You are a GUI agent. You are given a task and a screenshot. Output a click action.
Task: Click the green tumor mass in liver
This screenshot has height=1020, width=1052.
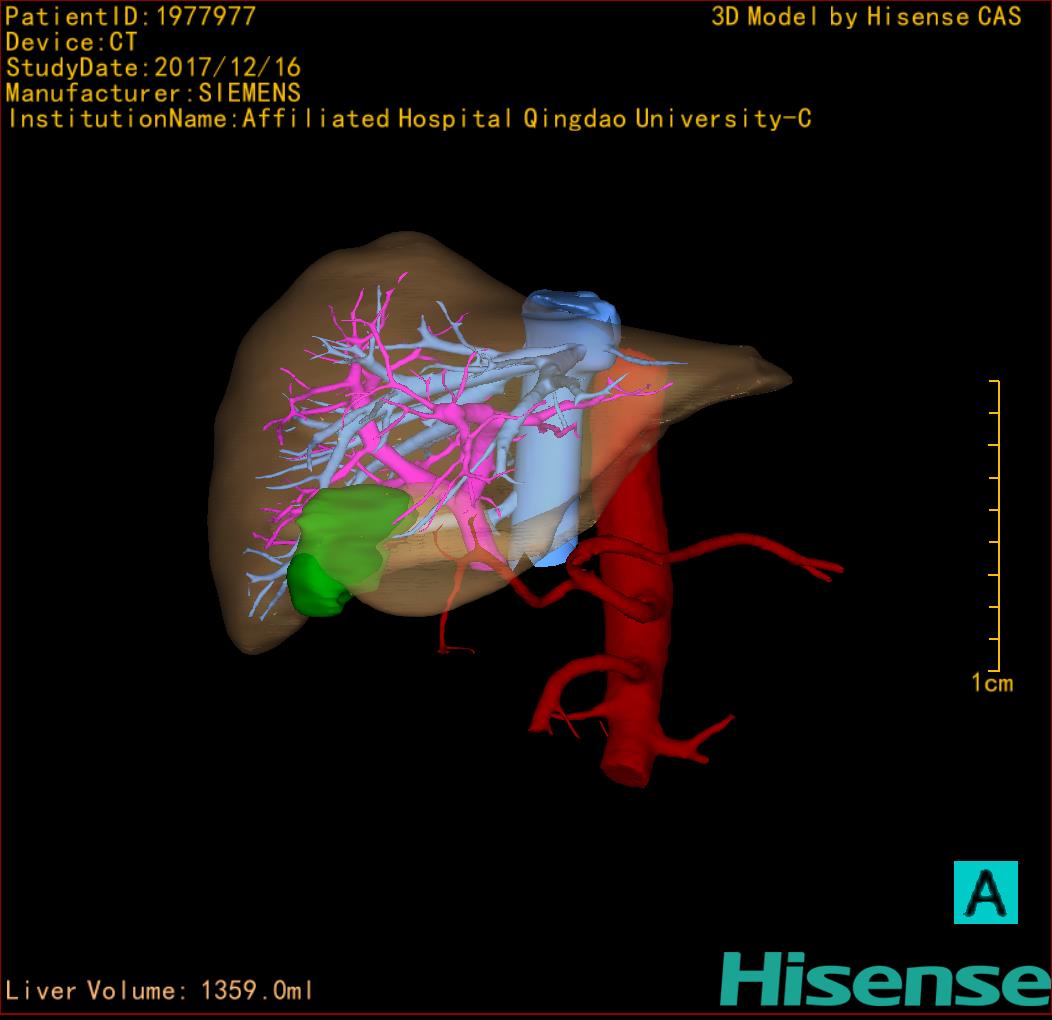[x=348, y=550]
